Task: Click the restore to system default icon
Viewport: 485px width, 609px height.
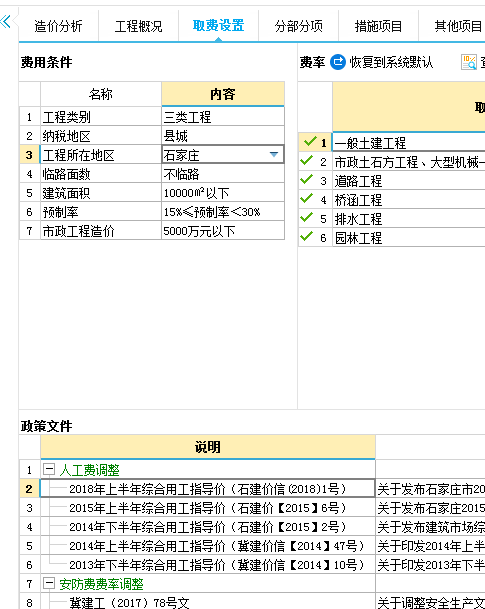Action: coord(337,62)
